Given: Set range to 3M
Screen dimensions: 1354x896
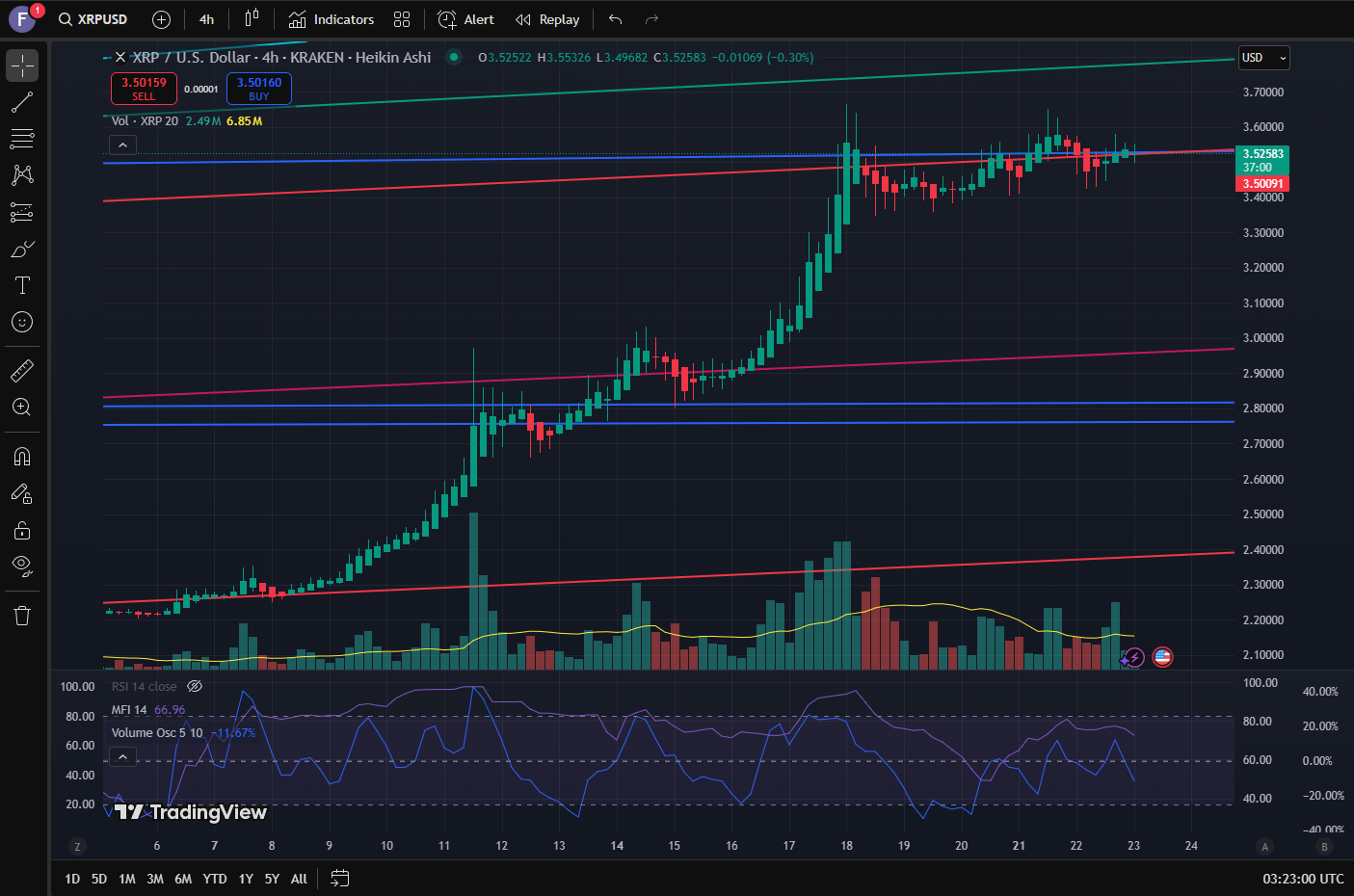Looking at the screenshot, I should tap(155, 879).
